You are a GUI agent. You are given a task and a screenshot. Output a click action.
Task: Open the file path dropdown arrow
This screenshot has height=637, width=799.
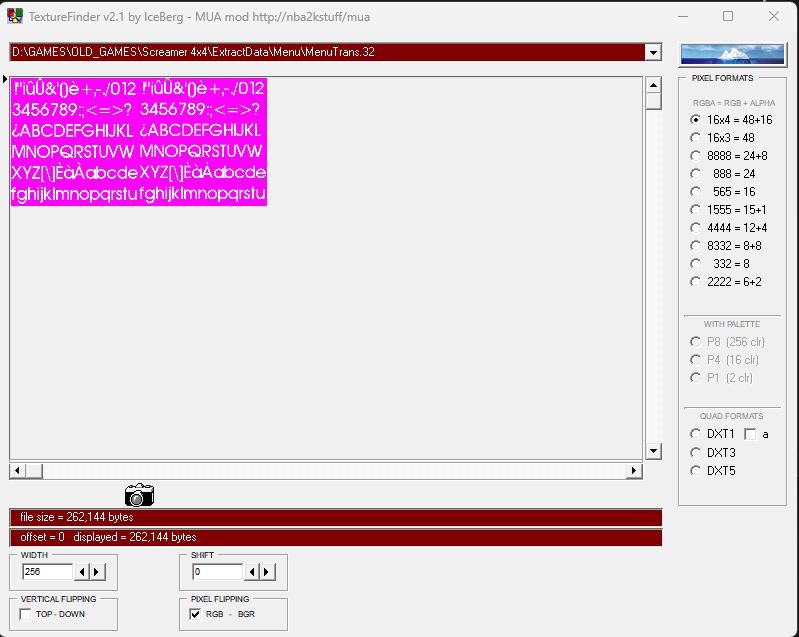(653, 52)
